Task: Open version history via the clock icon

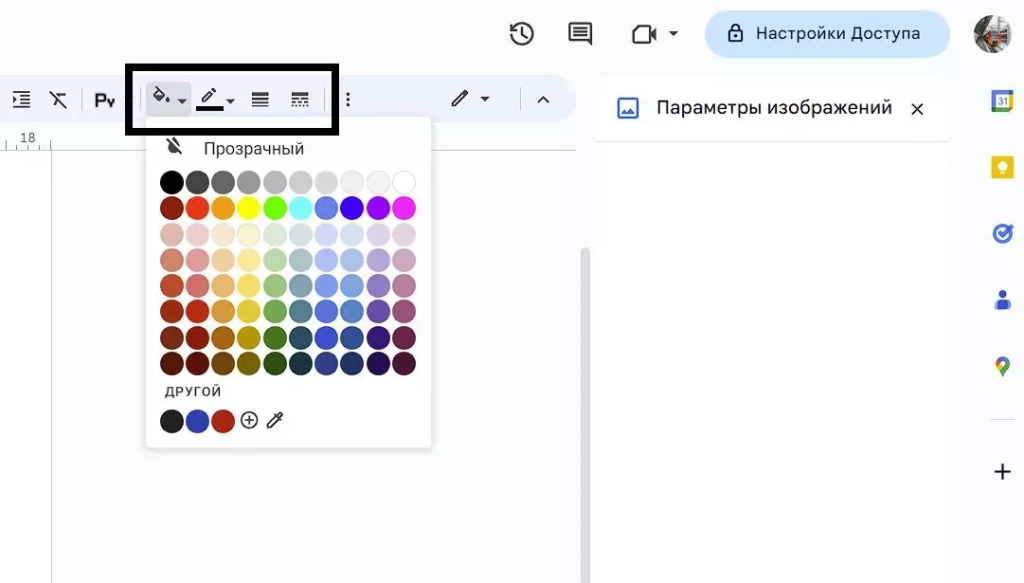Action: [x=521, y=33]
